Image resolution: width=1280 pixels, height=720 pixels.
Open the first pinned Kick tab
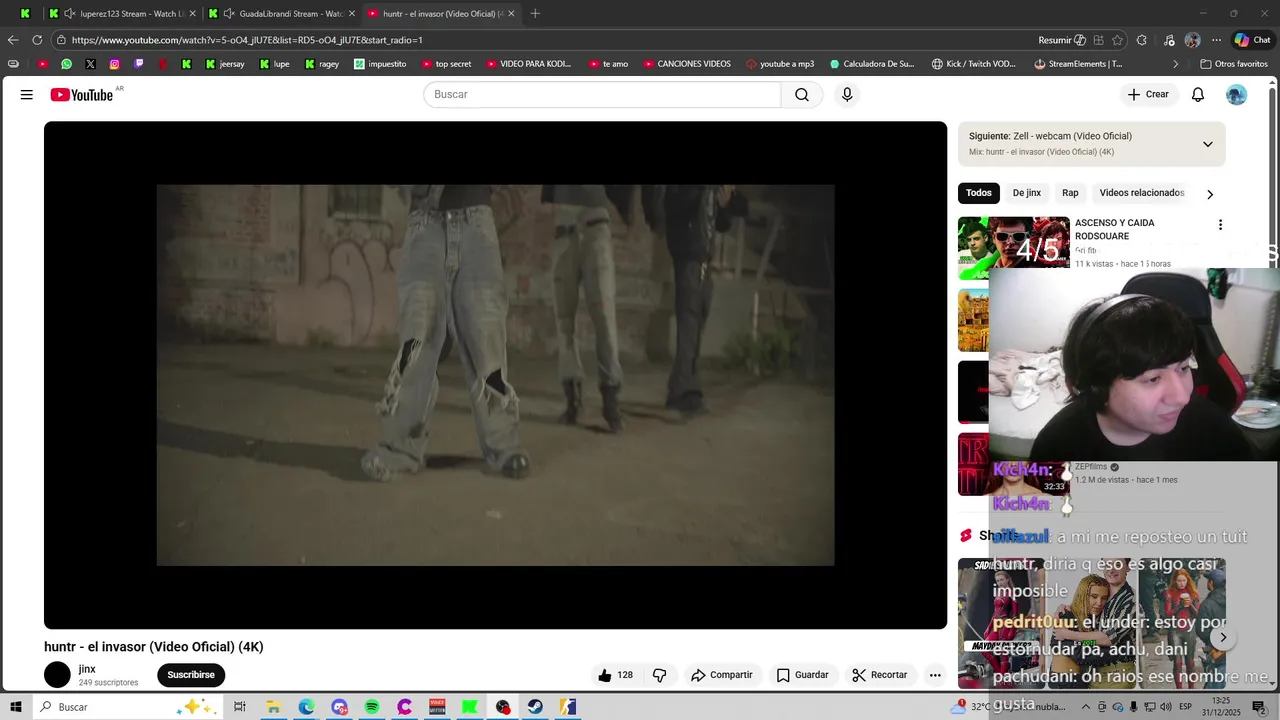point(25,13)
